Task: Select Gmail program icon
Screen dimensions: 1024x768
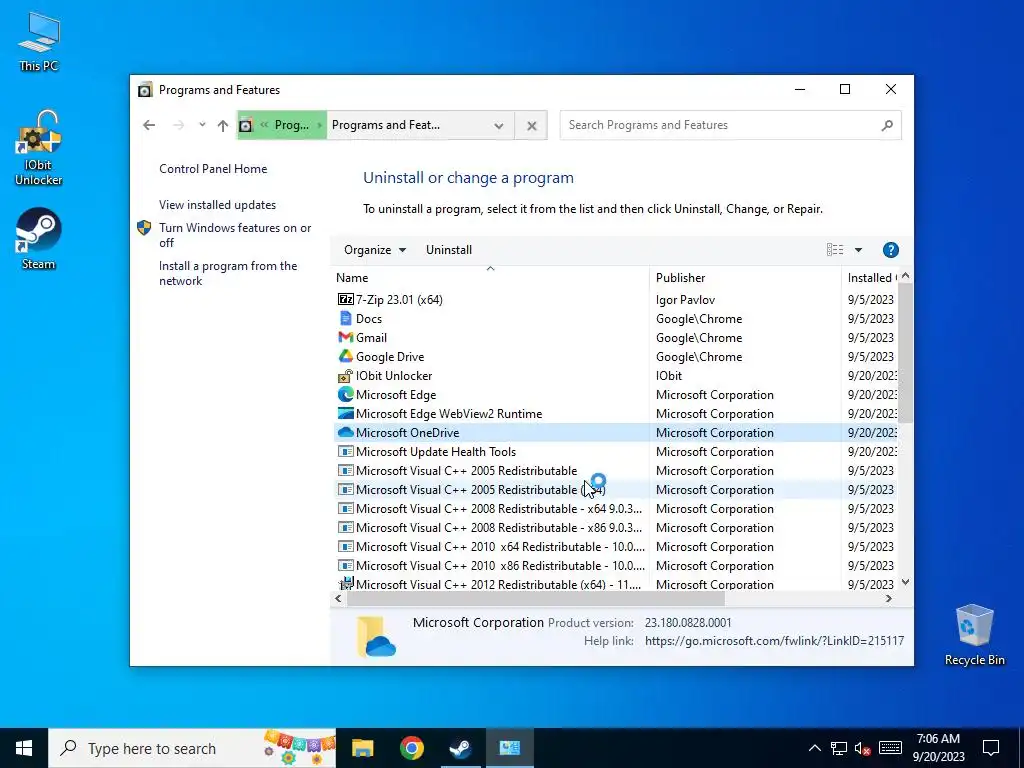Action: click(x=345, y=337)
